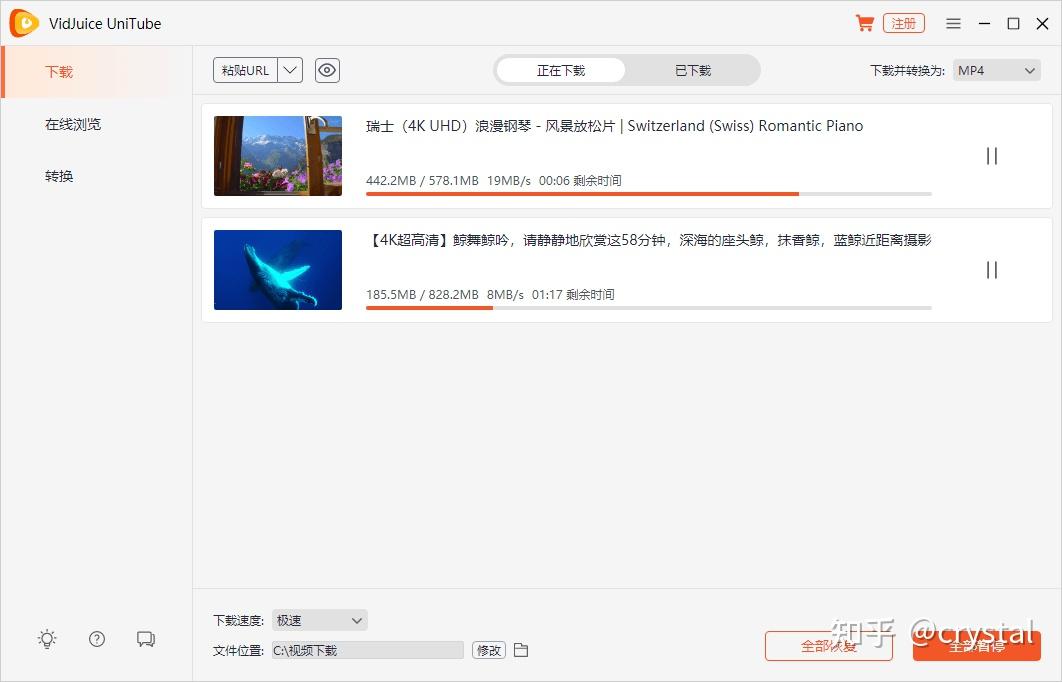This screenshot has height=682, width=1062.
Task: Click the Switzerland download progress bar
Action: tap(650, 193)
